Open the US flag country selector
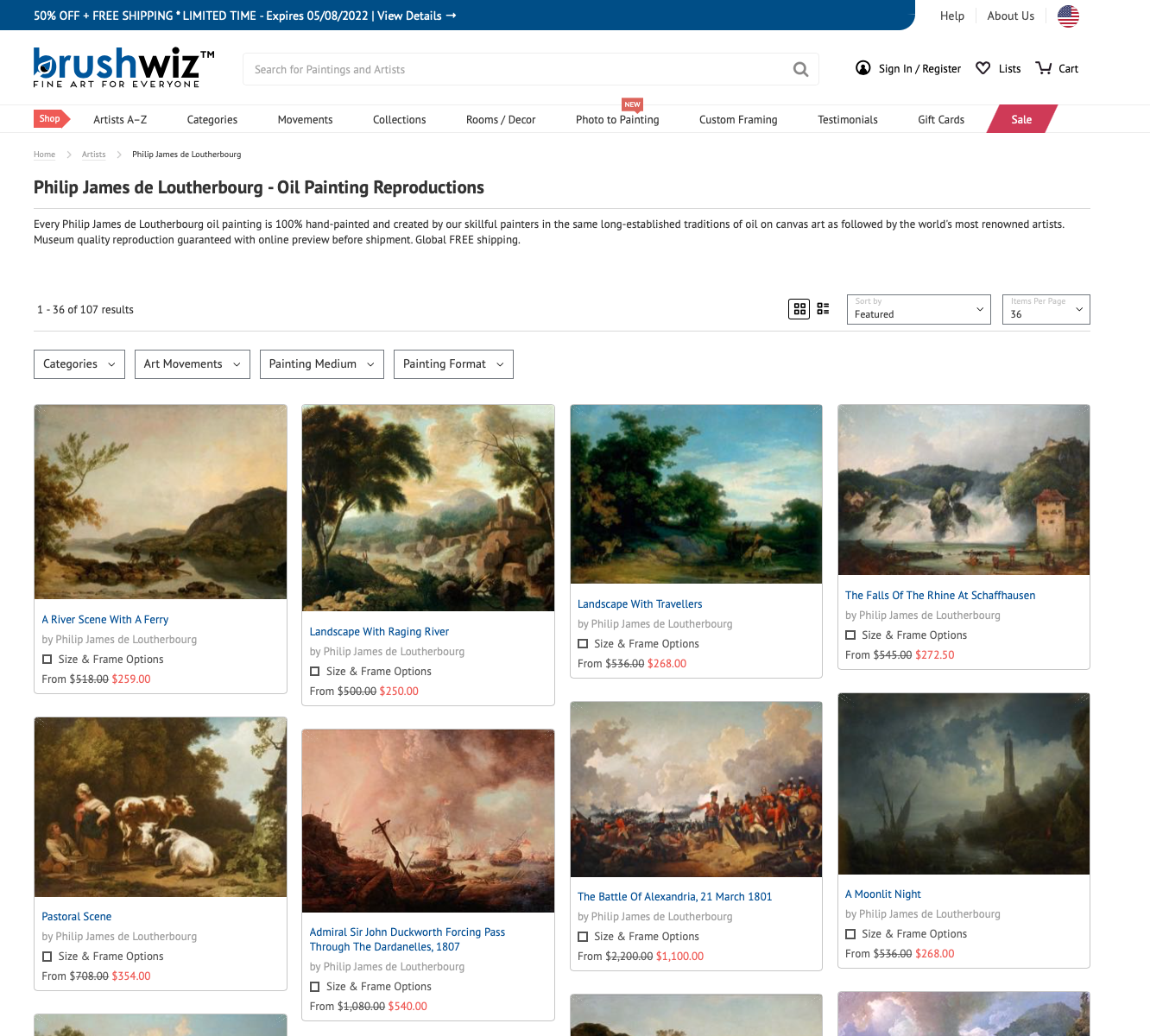Image resolution: width=1150 pixels, height=1036 pixels. pyautogui.click(x=1068, y=16)
